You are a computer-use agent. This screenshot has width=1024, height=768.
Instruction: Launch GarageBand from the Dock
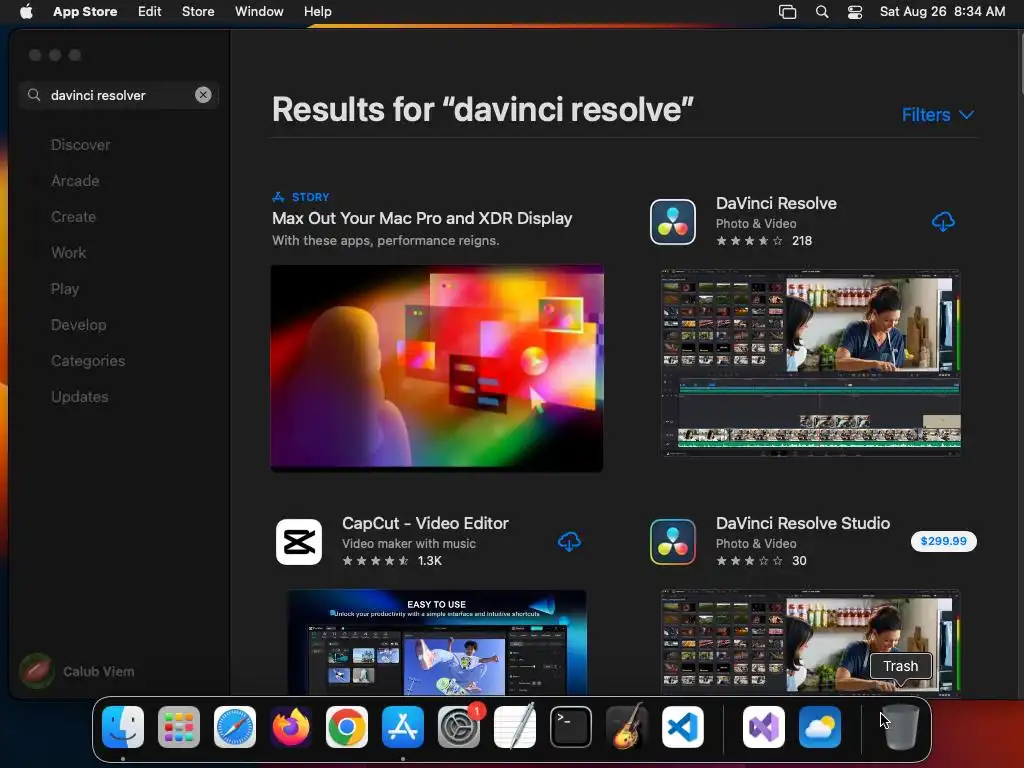click(627, 727)
